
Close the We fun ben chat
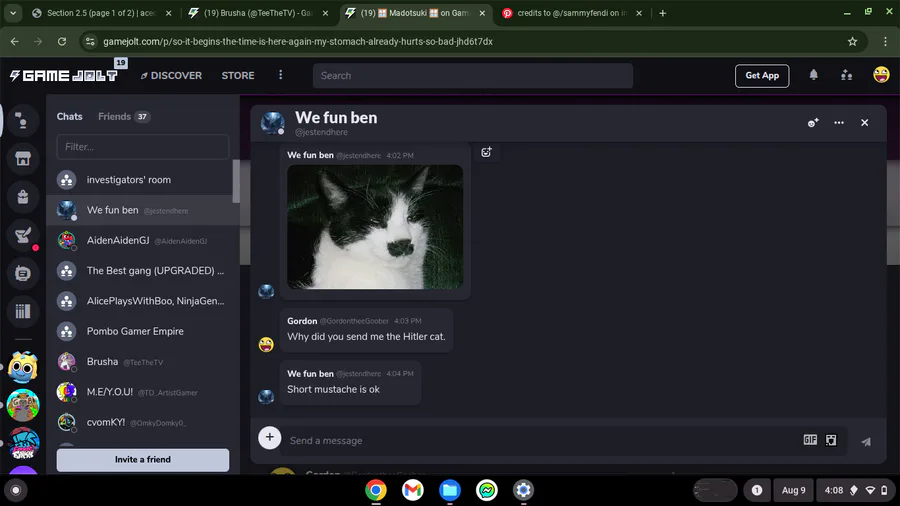tap(864, 123)
